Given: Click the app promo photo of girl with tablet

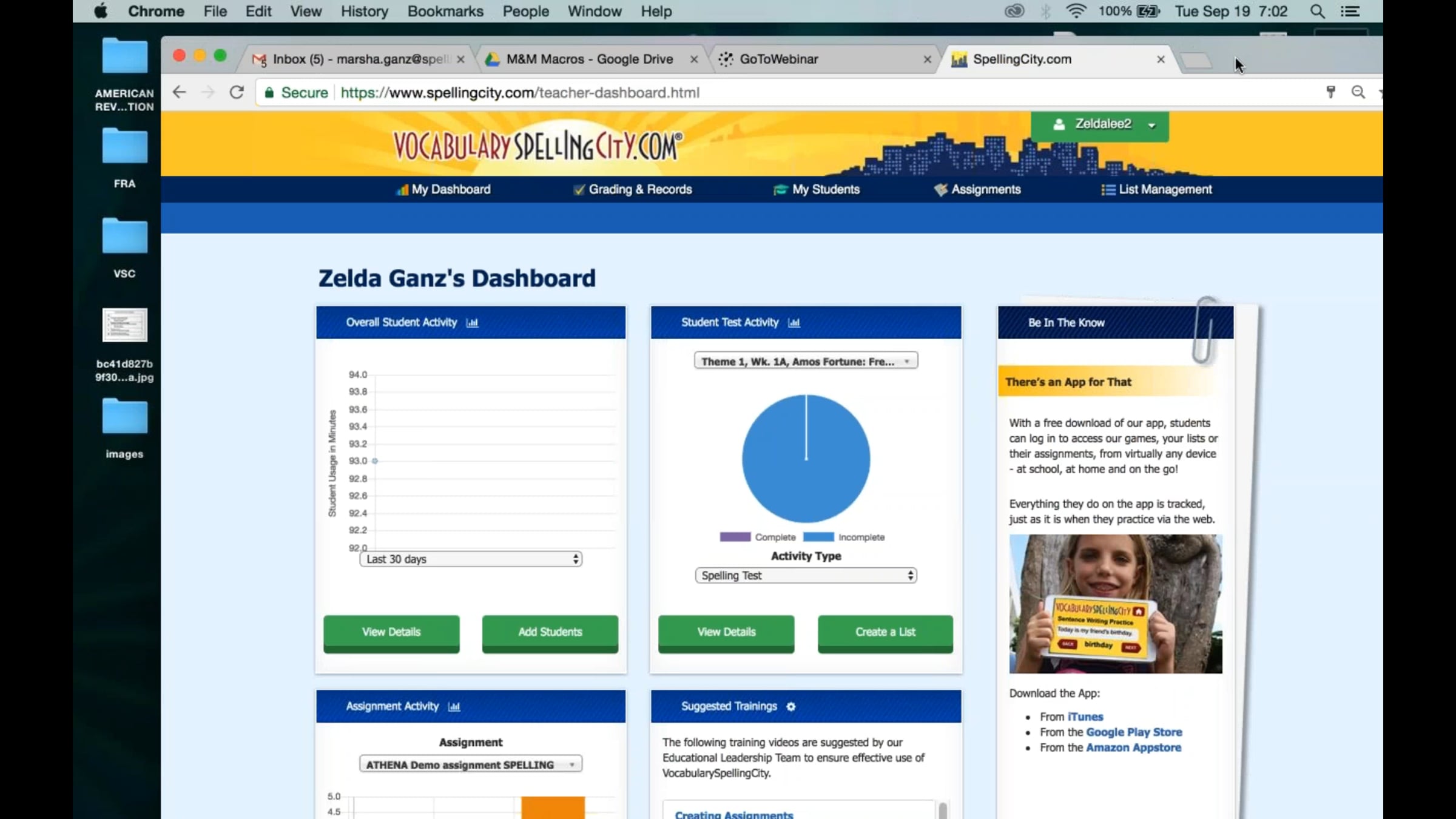Looking at the screenshot, I should [1116, 604].
